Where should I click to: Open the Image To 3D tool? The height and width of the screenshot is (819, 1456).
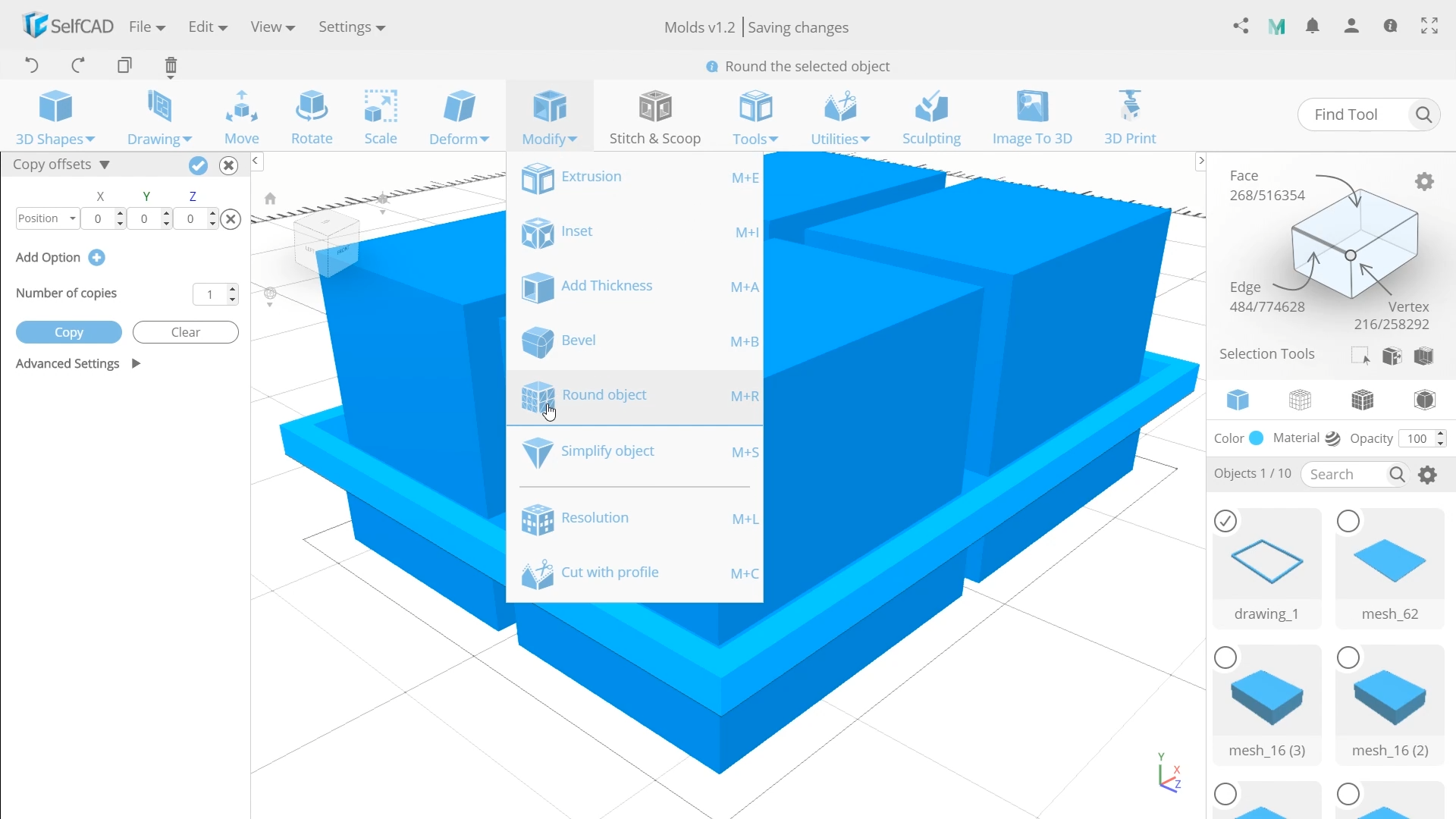click(1032, 118)
